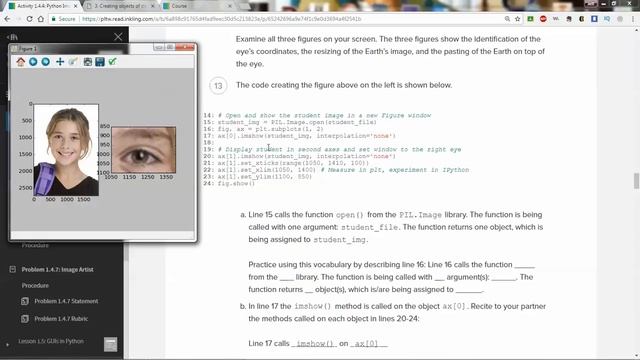640x360 pixels.
Task: Collapse the Problem 1.4.7: Image Artist section
Action: click(x=13, y=269)
